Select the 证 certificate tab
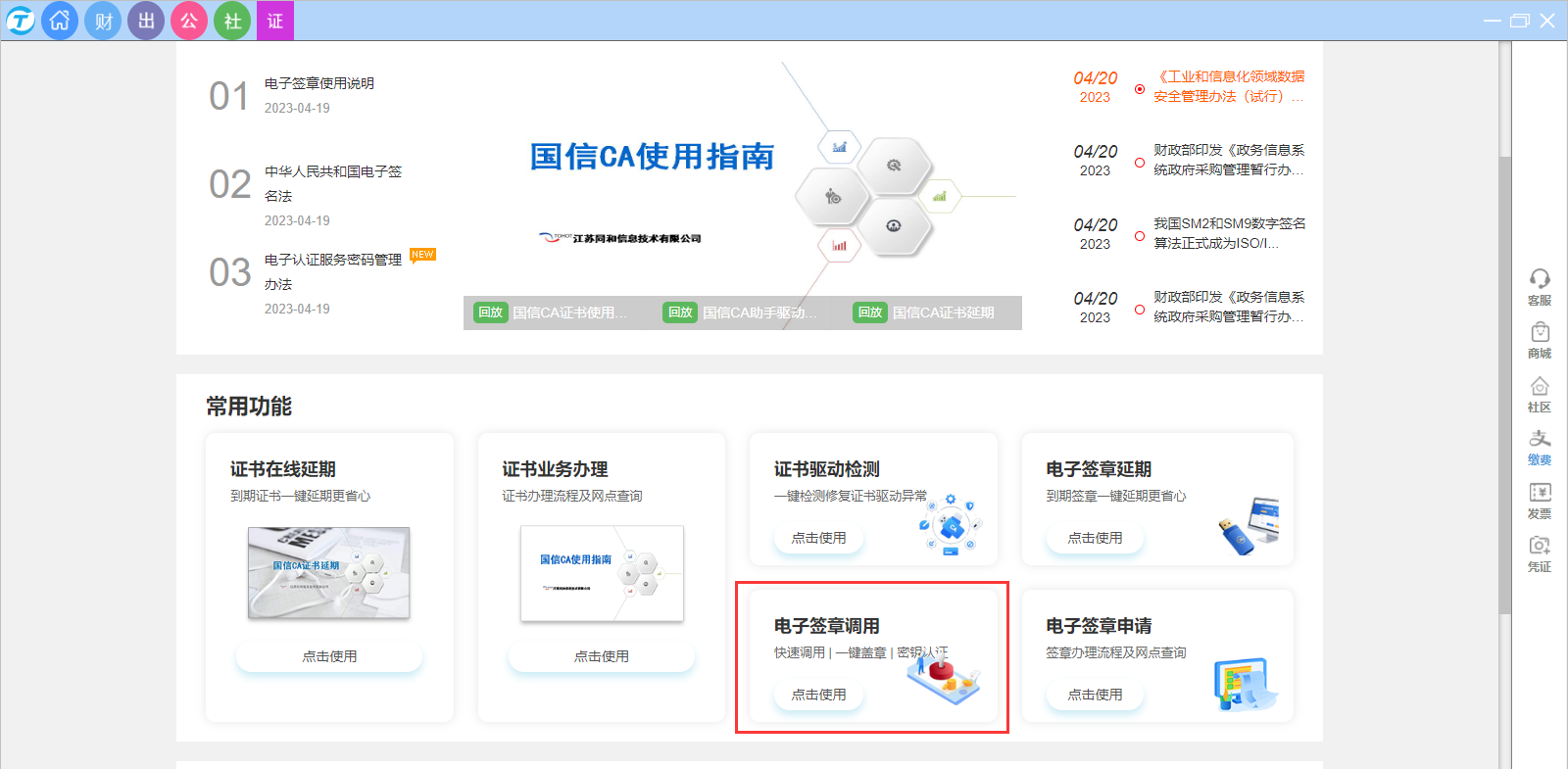The width and height of the screenshot is (1568, 769). pyautogui.click(x=275, y=21)
